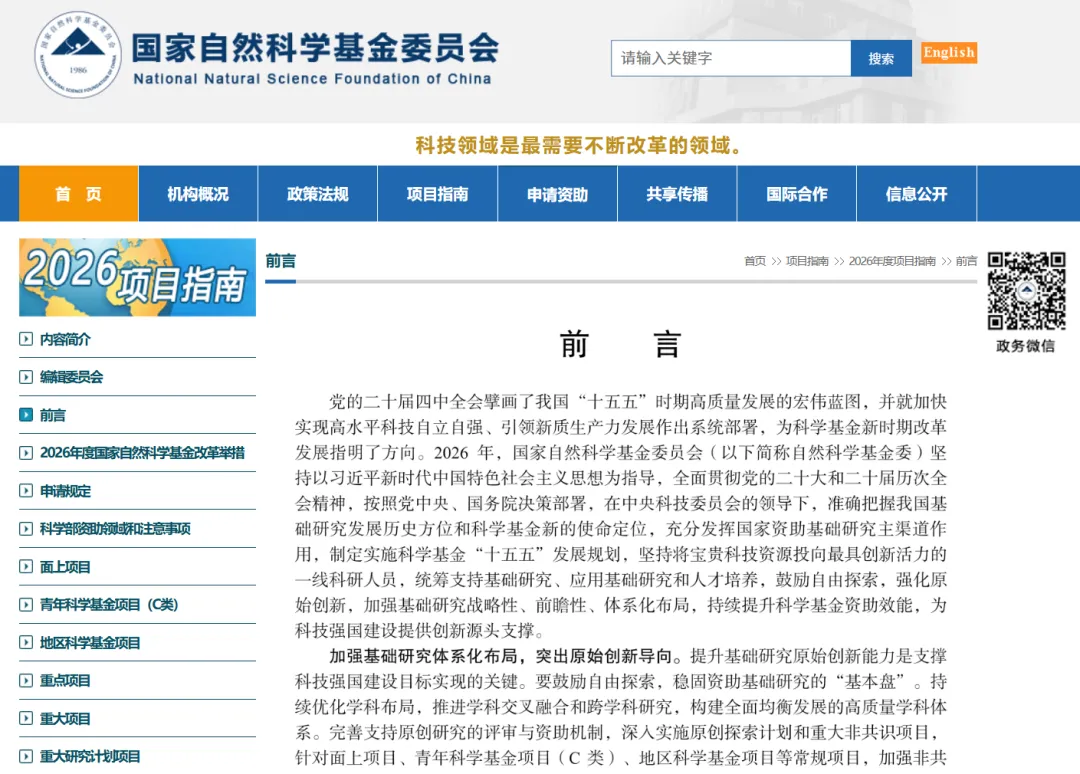Click National Natural Science Foundation of China text
Viewport: 1080px width, 774px height.
pyautogui.click(x=313, y=79)
